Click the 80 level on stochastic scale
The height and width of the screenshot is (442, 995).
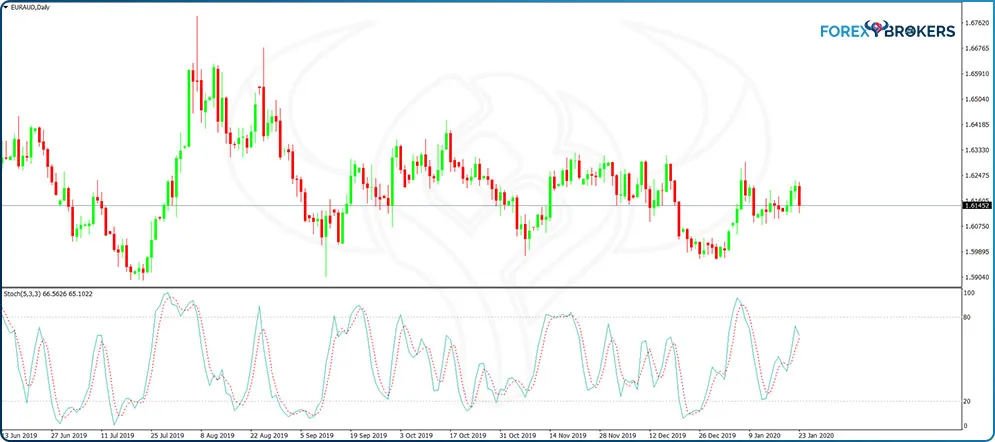(967, 317)
